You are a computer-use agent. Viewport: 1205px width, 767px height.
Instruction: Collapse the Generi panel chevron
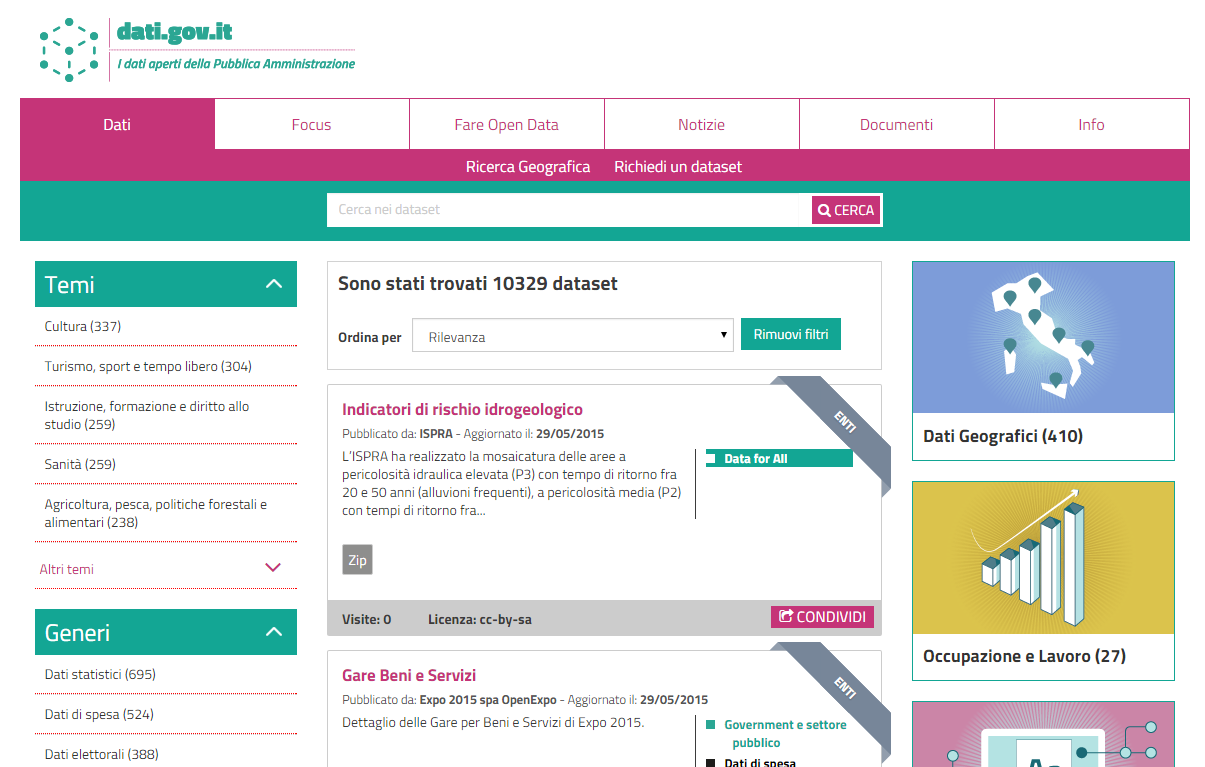pyautogui.click(x=274, y=633)
